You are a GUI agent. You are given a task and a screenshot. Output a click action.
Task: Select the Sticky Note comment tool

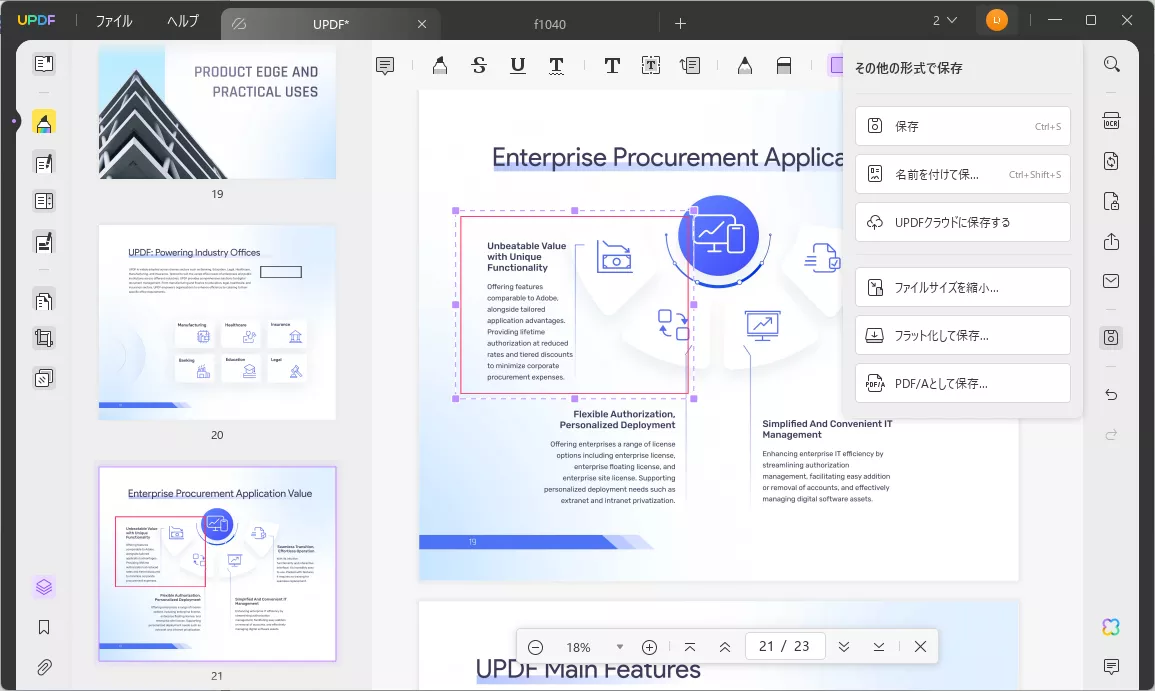coord(385,66)
